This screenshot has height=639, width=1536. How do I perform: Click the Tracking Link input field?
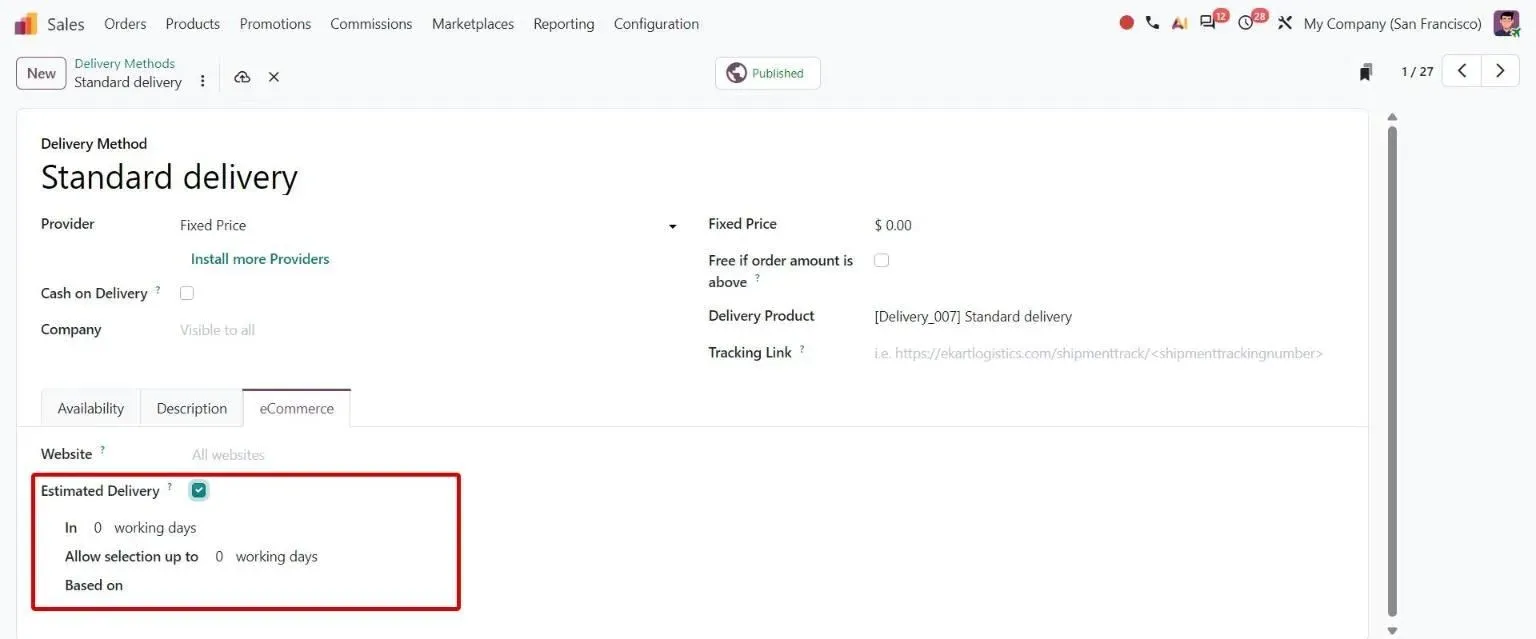click(1108, 353)
